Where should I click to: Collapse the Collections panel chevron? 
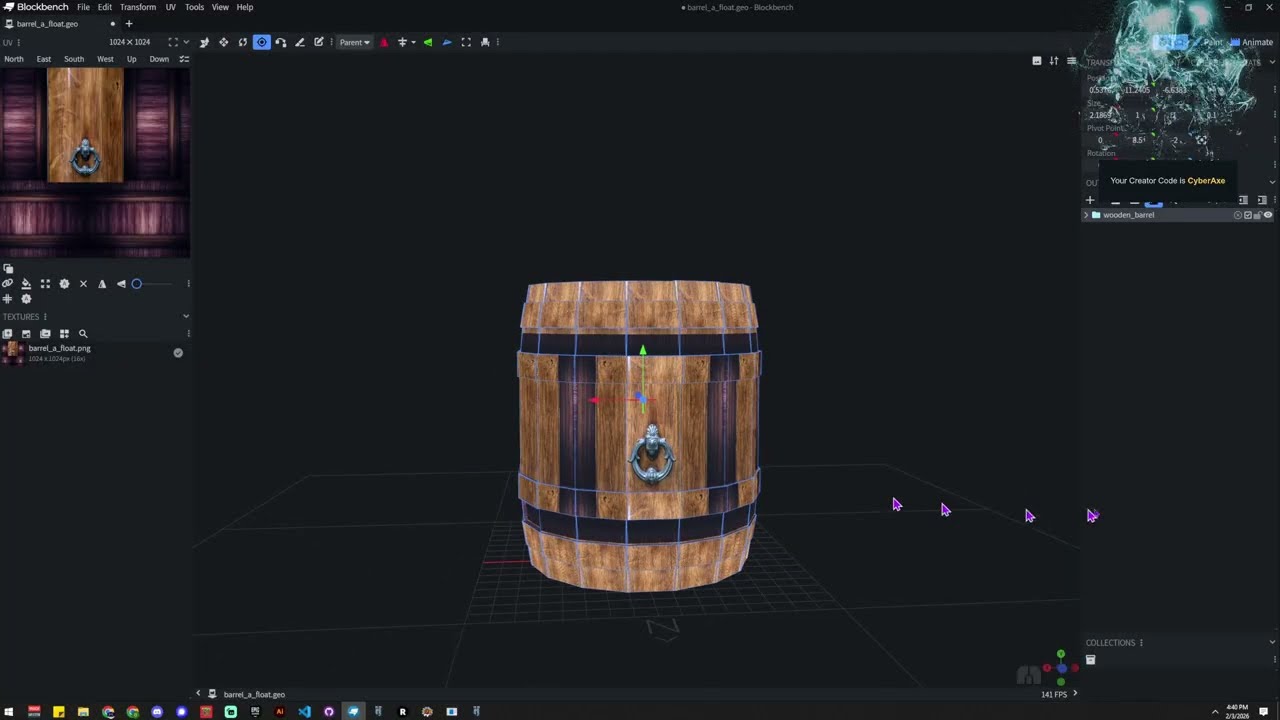pos(1272,642)
